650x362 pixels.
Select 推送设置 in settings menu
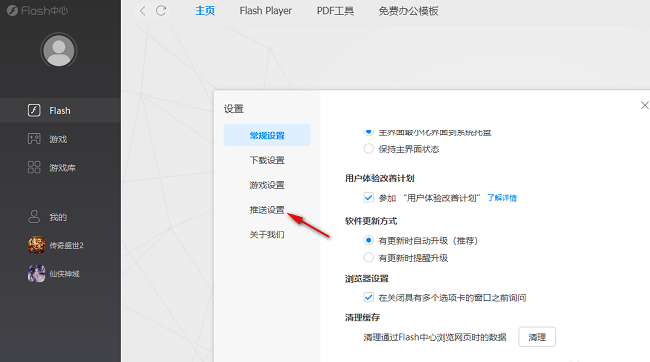tap(267, 210)
